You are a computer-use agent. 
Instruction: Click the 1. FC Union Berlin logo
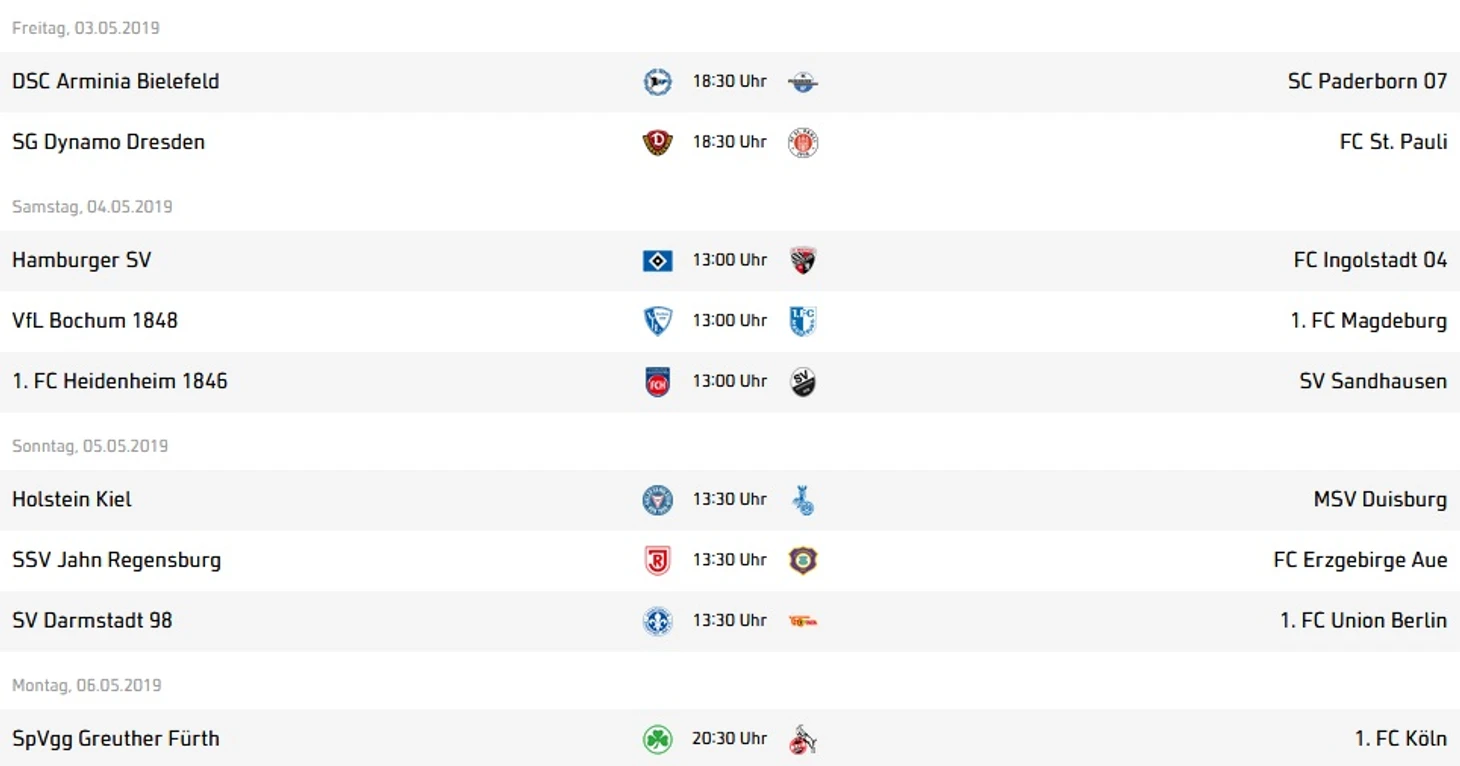pos(802,621)
